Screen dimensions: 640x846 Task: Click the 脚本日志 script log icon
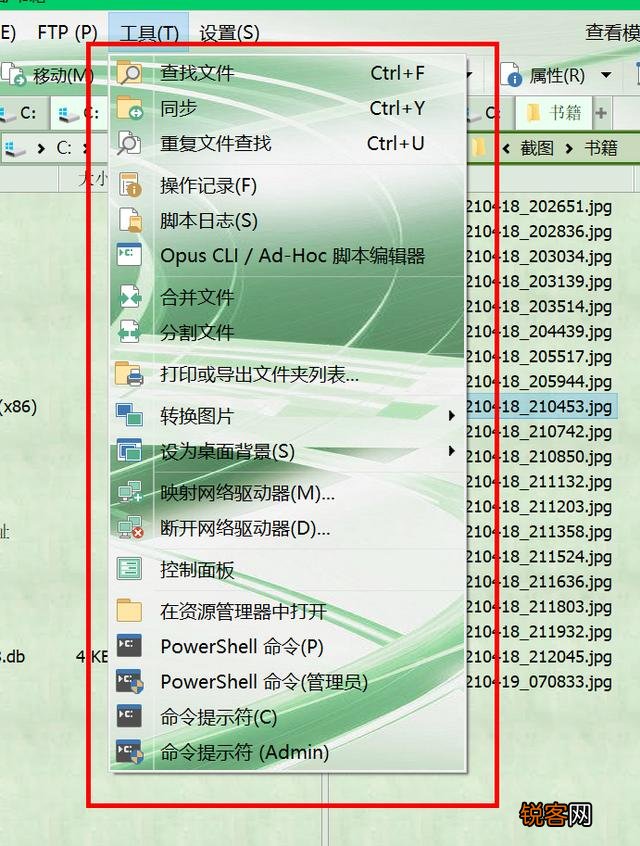click(x=130, y=220)
